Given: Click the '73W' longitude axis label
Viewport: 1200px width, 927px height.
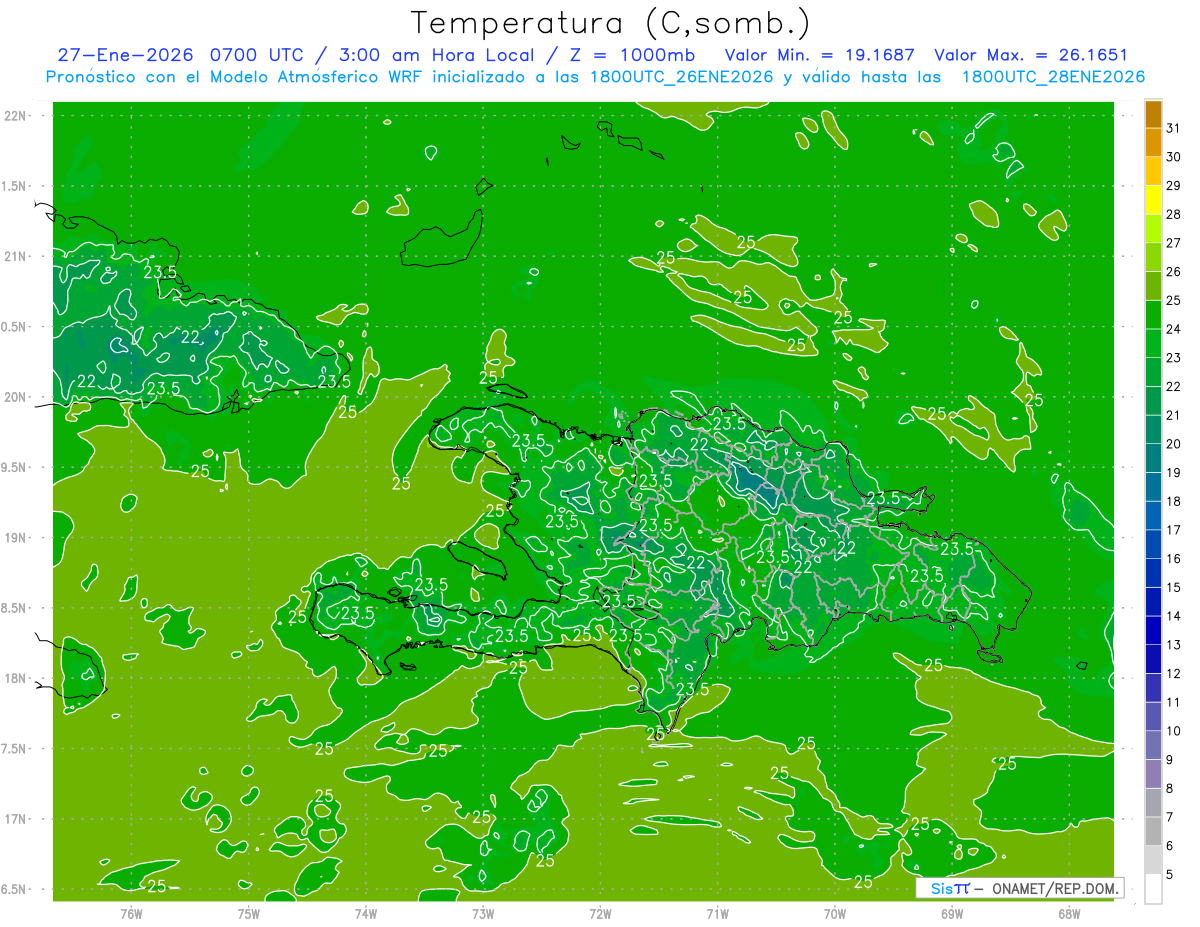Looking at the screenshot, I should (483, 913).
